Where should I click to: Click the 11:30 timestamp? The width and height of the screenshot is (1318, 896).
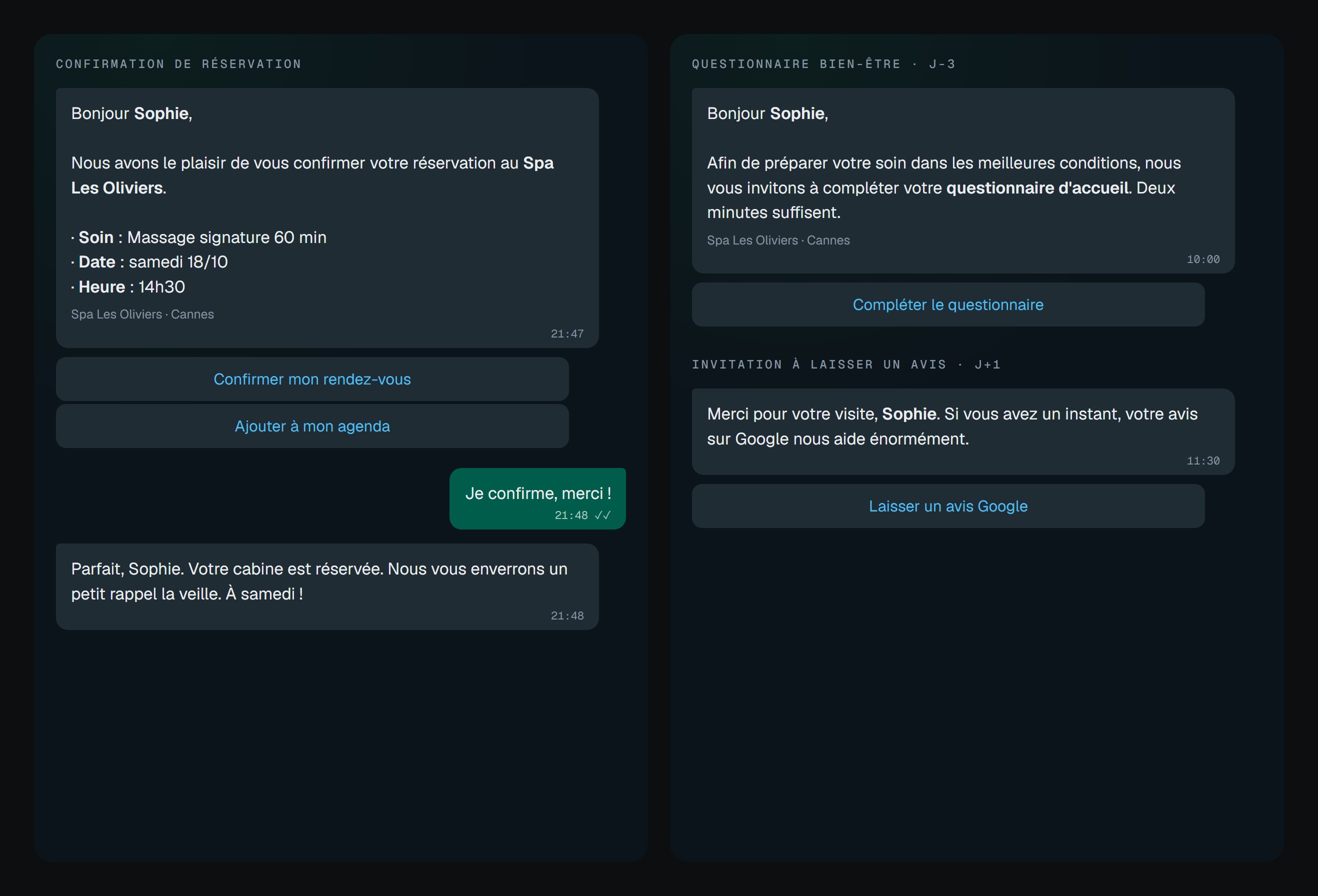[x=1203, y=460]
